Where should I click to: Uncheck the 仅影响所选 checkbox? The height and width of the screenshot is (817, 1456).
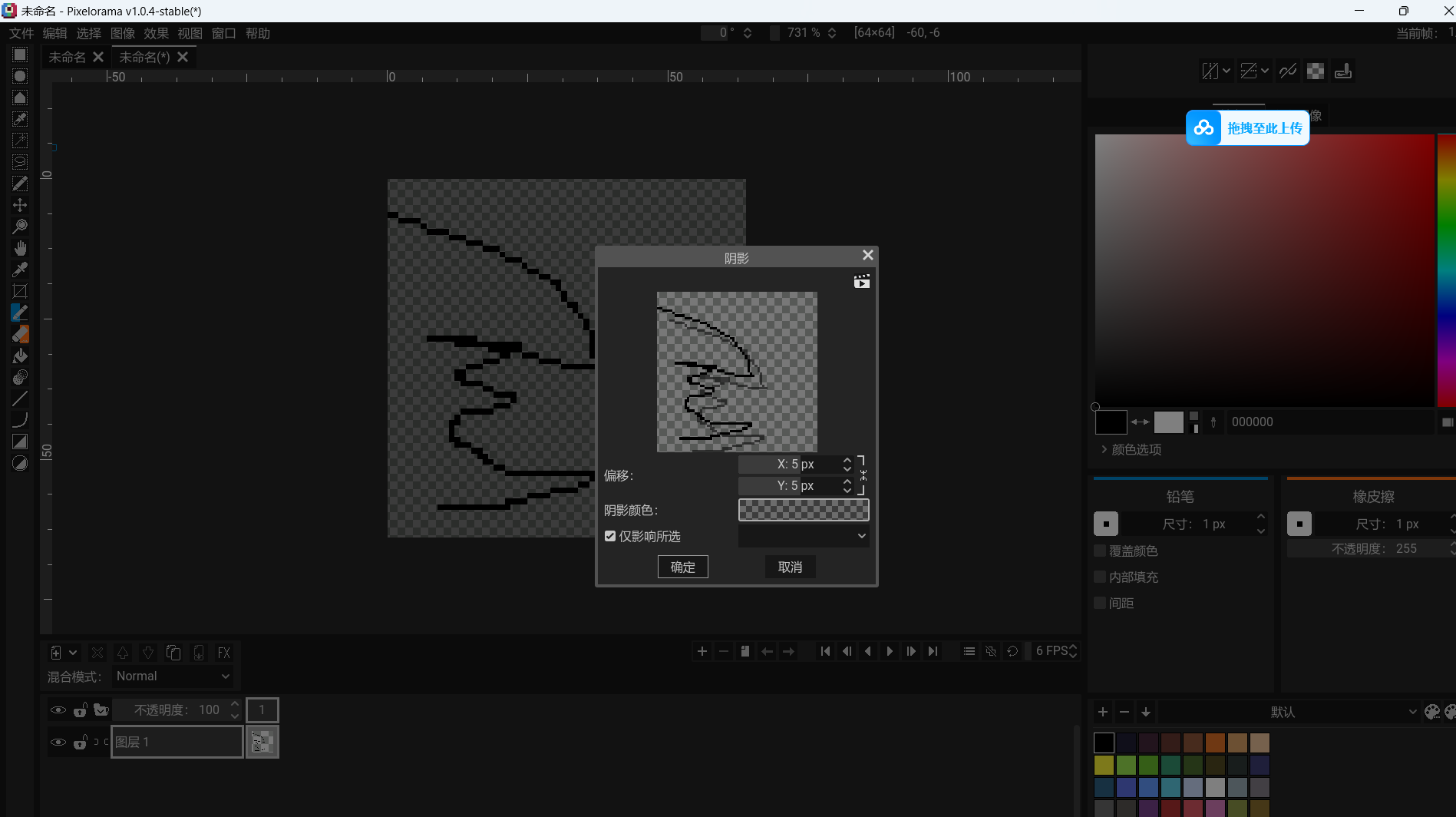pos(610,536)
